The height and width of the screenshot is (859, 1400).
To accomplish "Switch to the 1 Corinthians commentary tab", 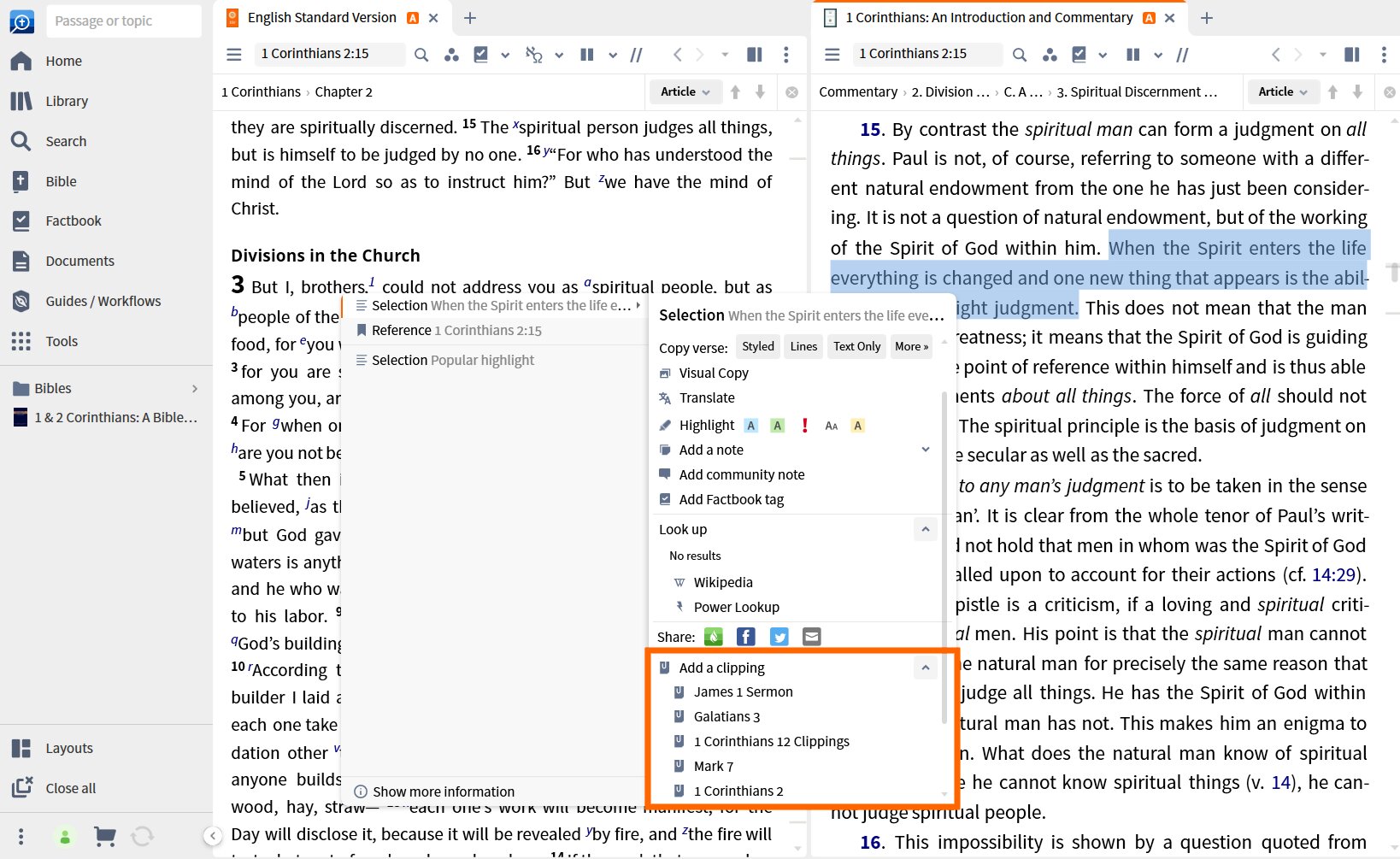I will point(989,17).
